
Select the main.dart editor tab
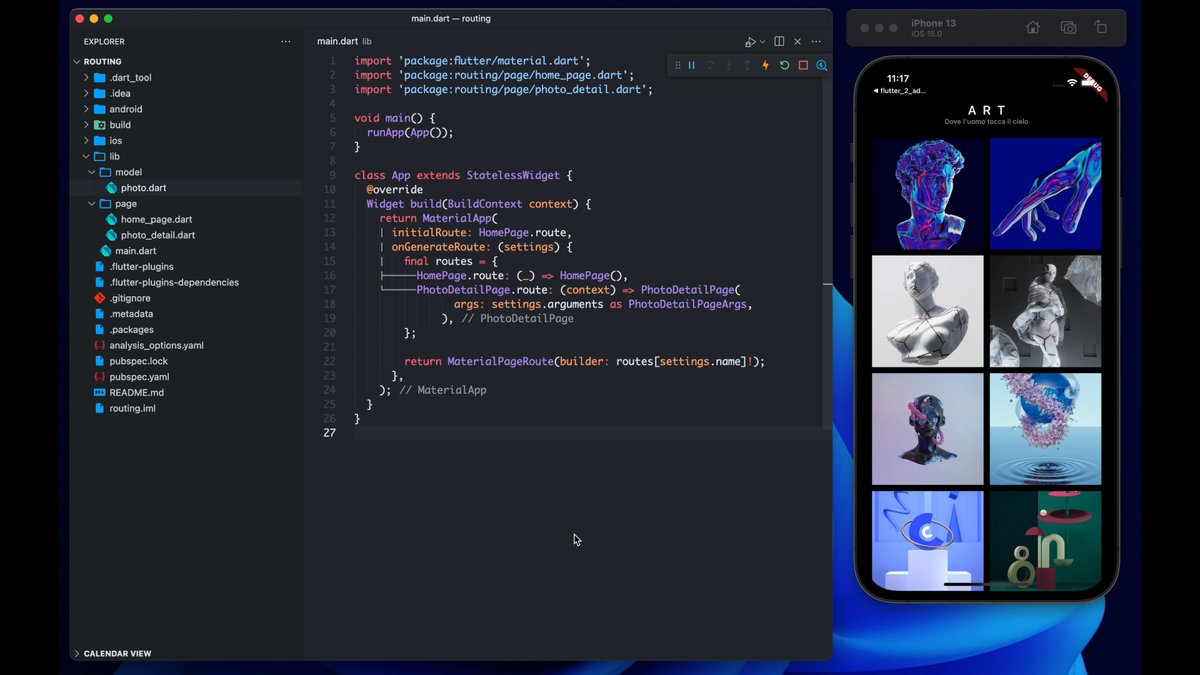[x=337, y=41]
